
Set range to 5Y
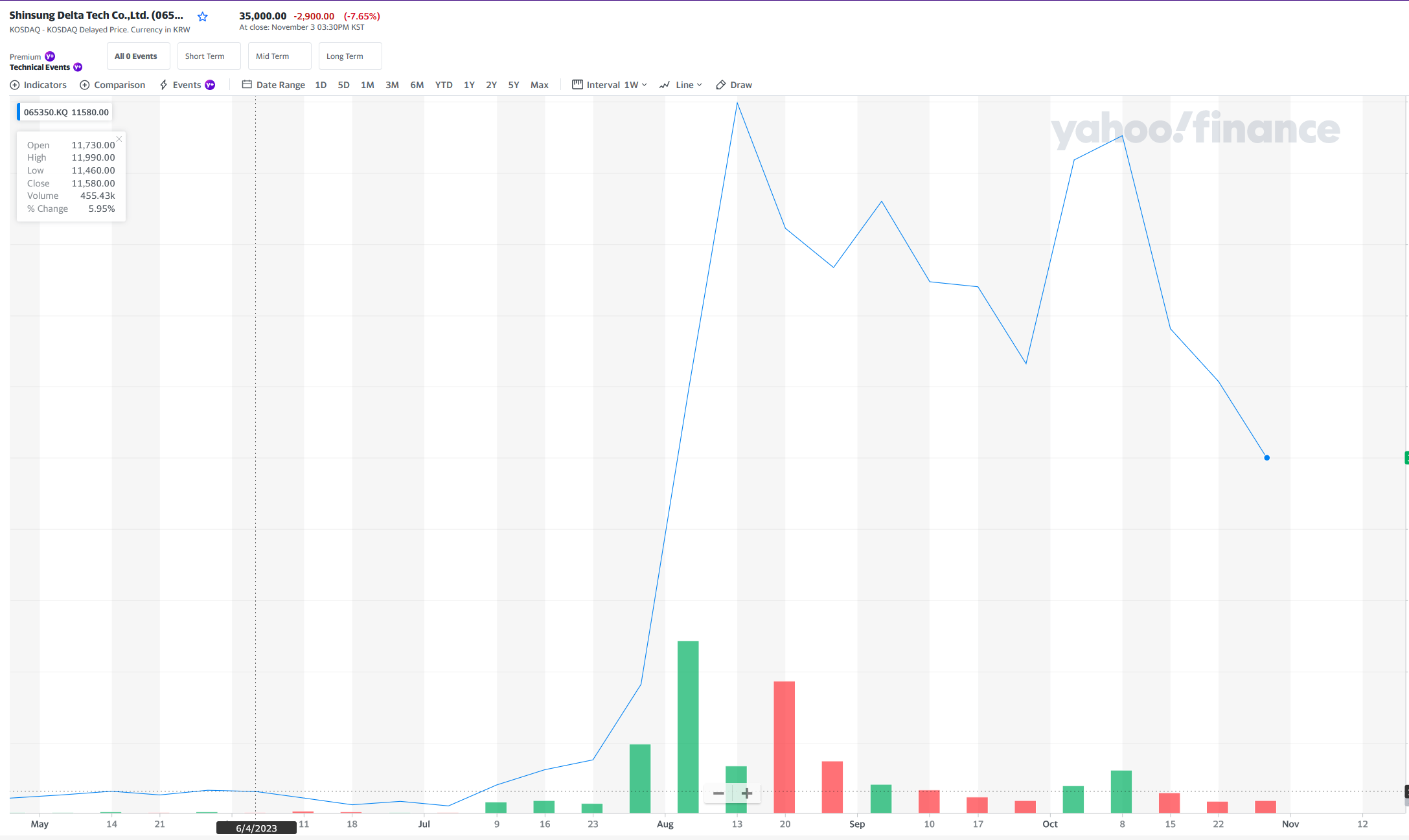tap(514, 85)
